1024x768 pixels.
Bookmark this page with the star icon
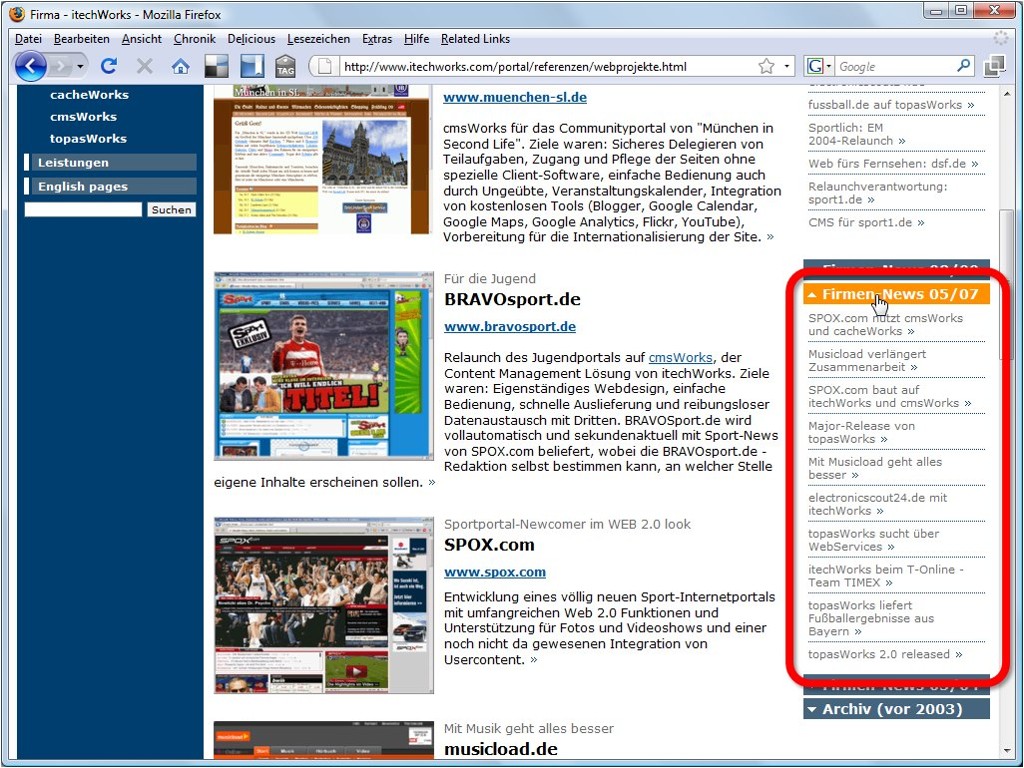[x=766, y=66]
